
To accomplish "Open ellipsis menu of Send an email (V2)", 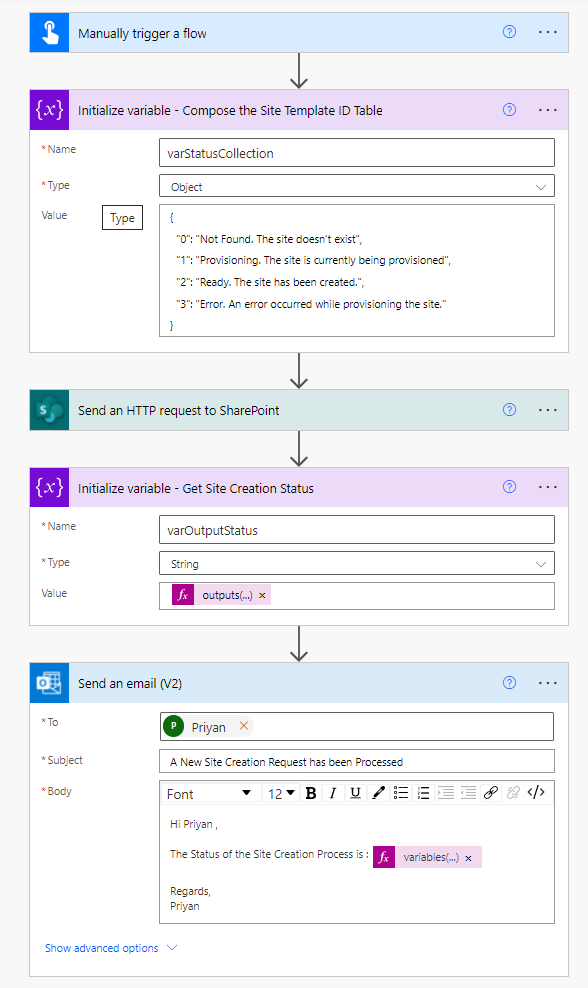I will click(x=548, y=682).
